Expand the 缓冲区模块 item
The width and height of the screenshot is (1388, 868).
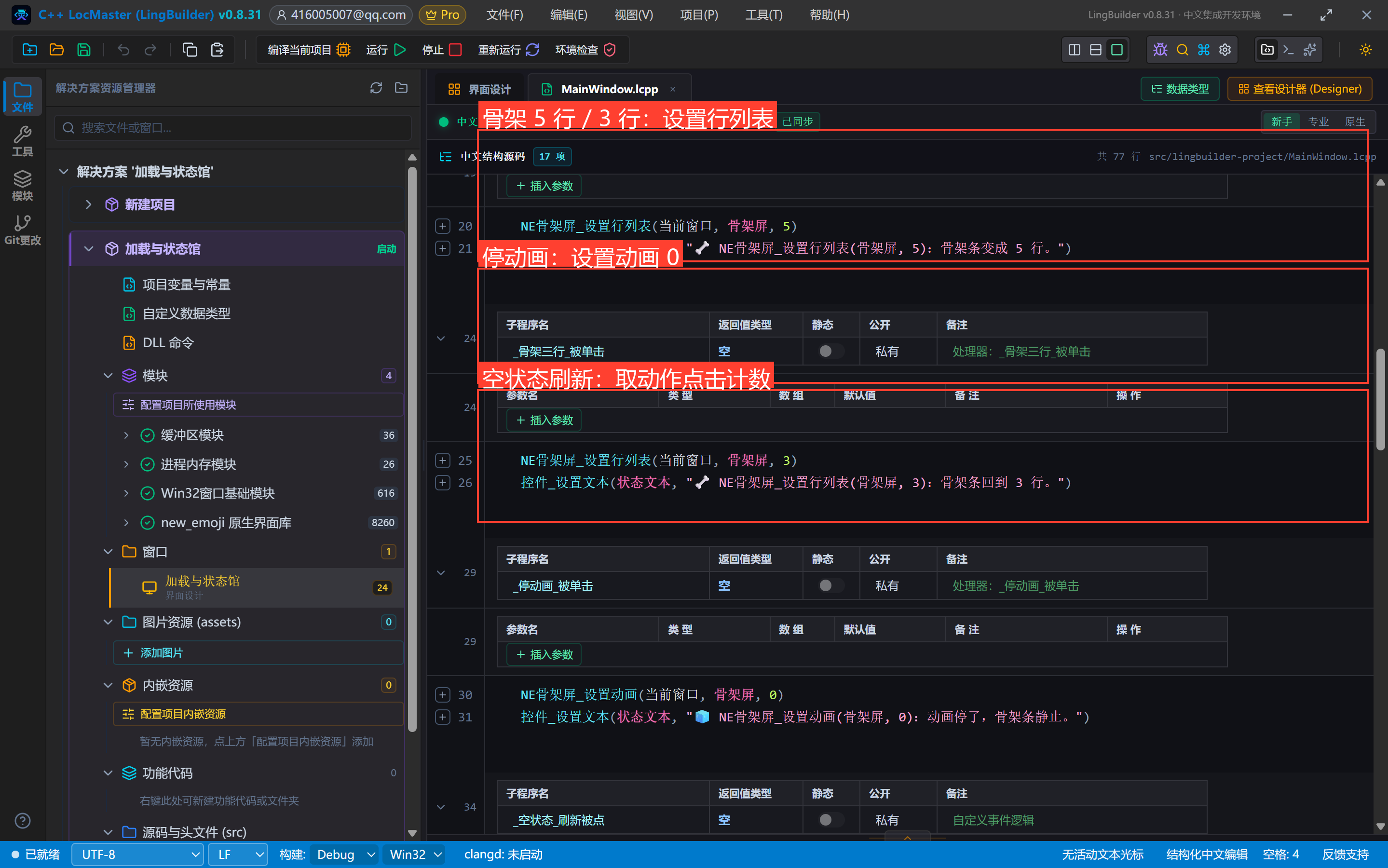pyautogui.click(x=126, y=435)
